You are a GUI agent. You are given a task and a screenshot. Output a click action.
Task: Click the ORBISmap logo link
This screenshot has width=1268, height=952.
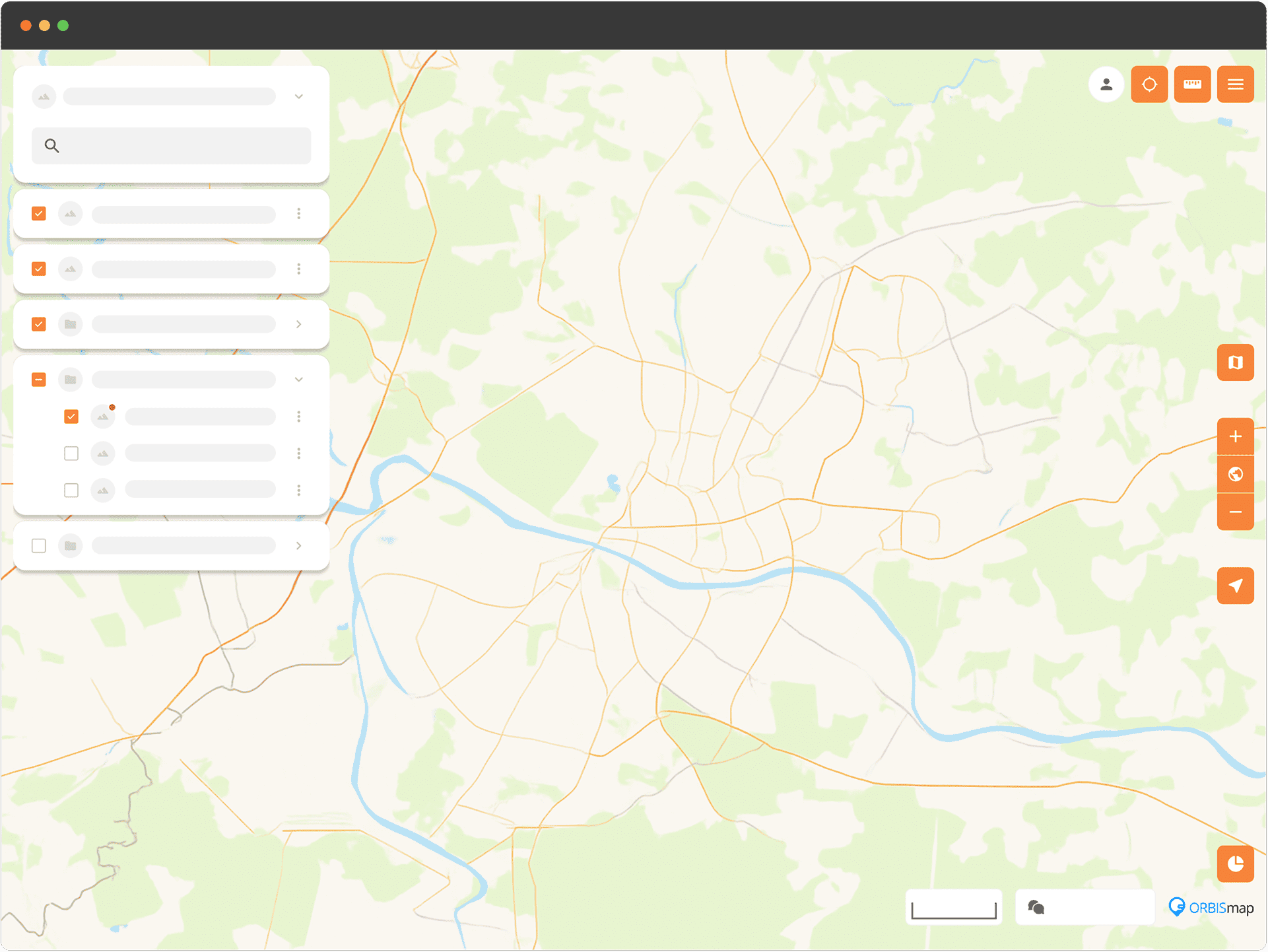[x=1211, y=908]
